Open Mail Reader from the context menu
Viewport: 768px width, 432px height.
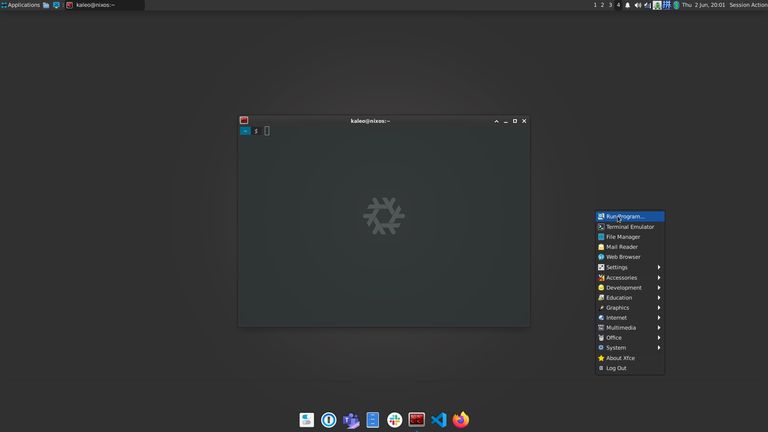630,247
